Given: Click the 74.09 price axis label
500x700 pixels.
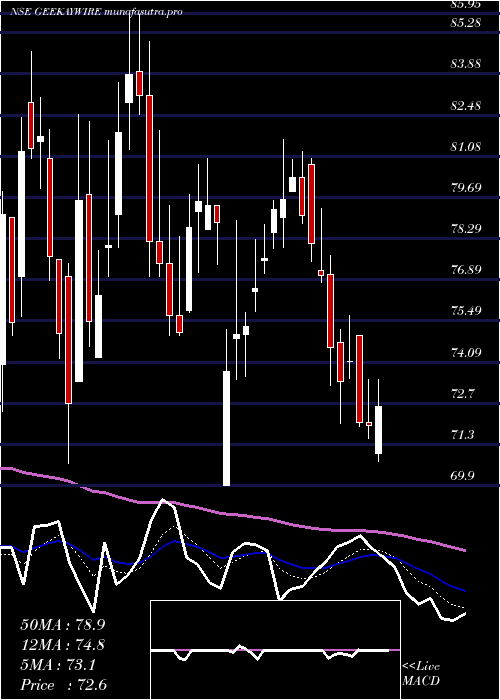Looking at the screenshot, I should (x=466, y=353).
